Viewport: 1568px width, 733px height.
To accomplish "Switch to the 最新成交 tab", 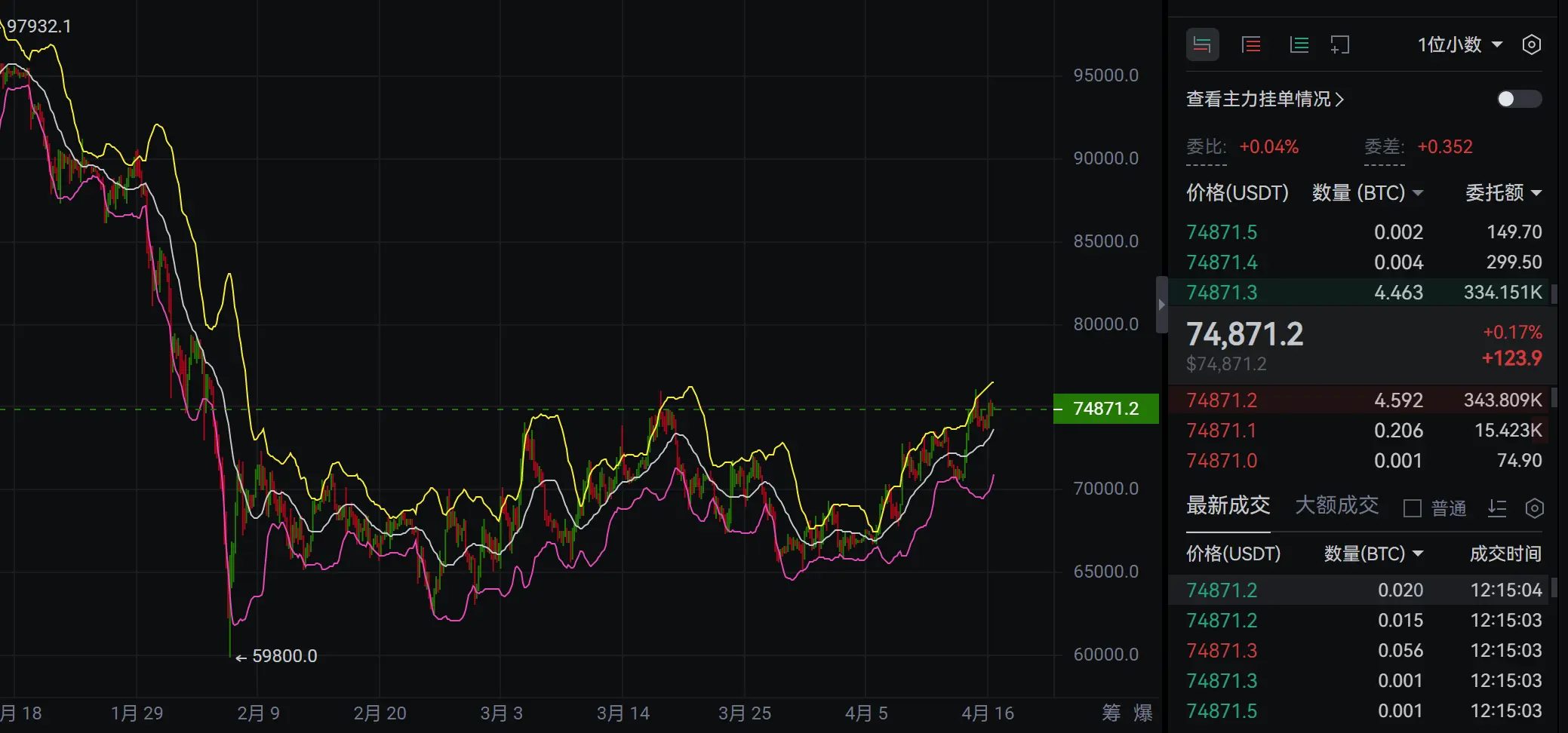I will (1228, 505).
